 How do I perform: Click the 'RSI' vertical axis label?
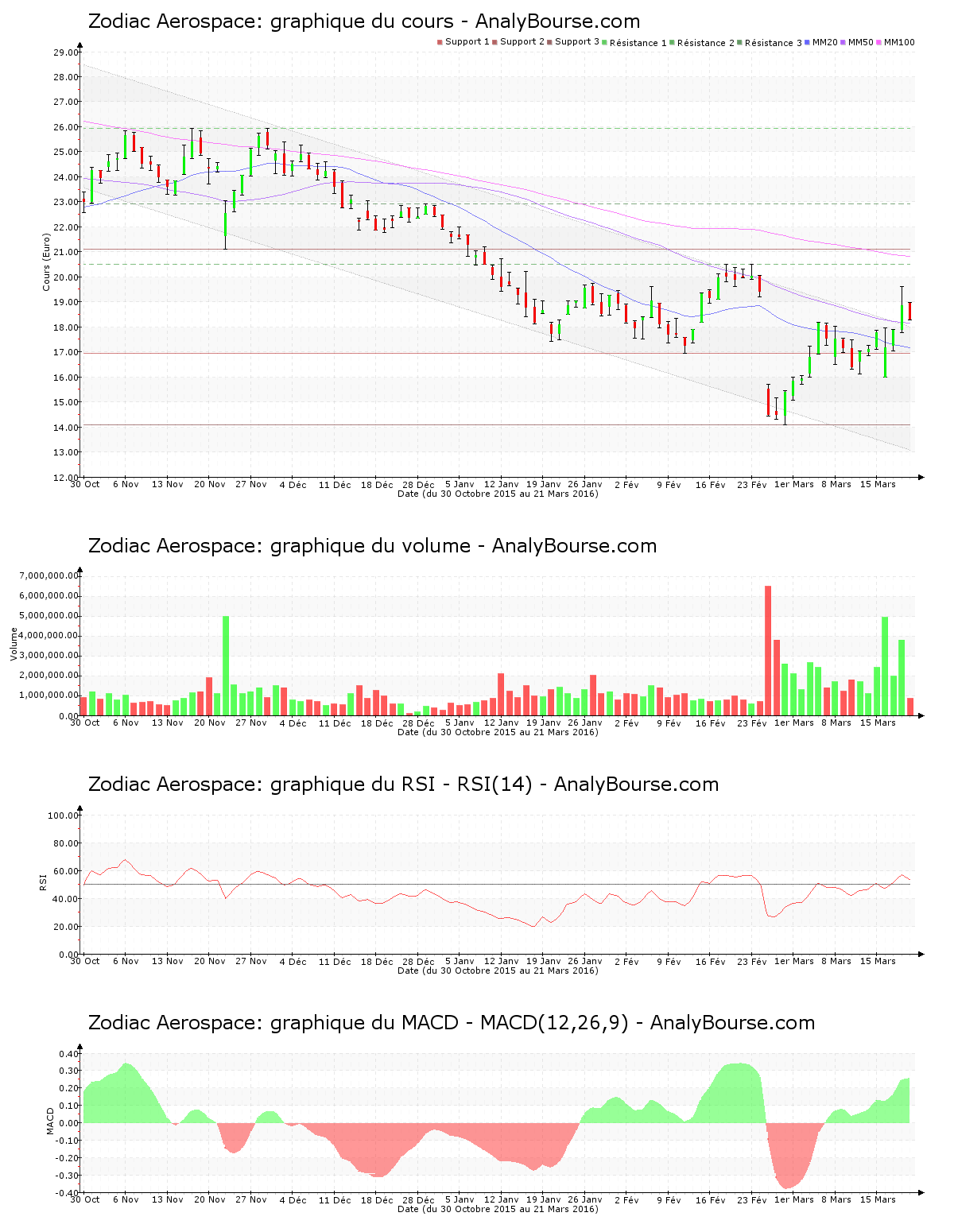43,882
